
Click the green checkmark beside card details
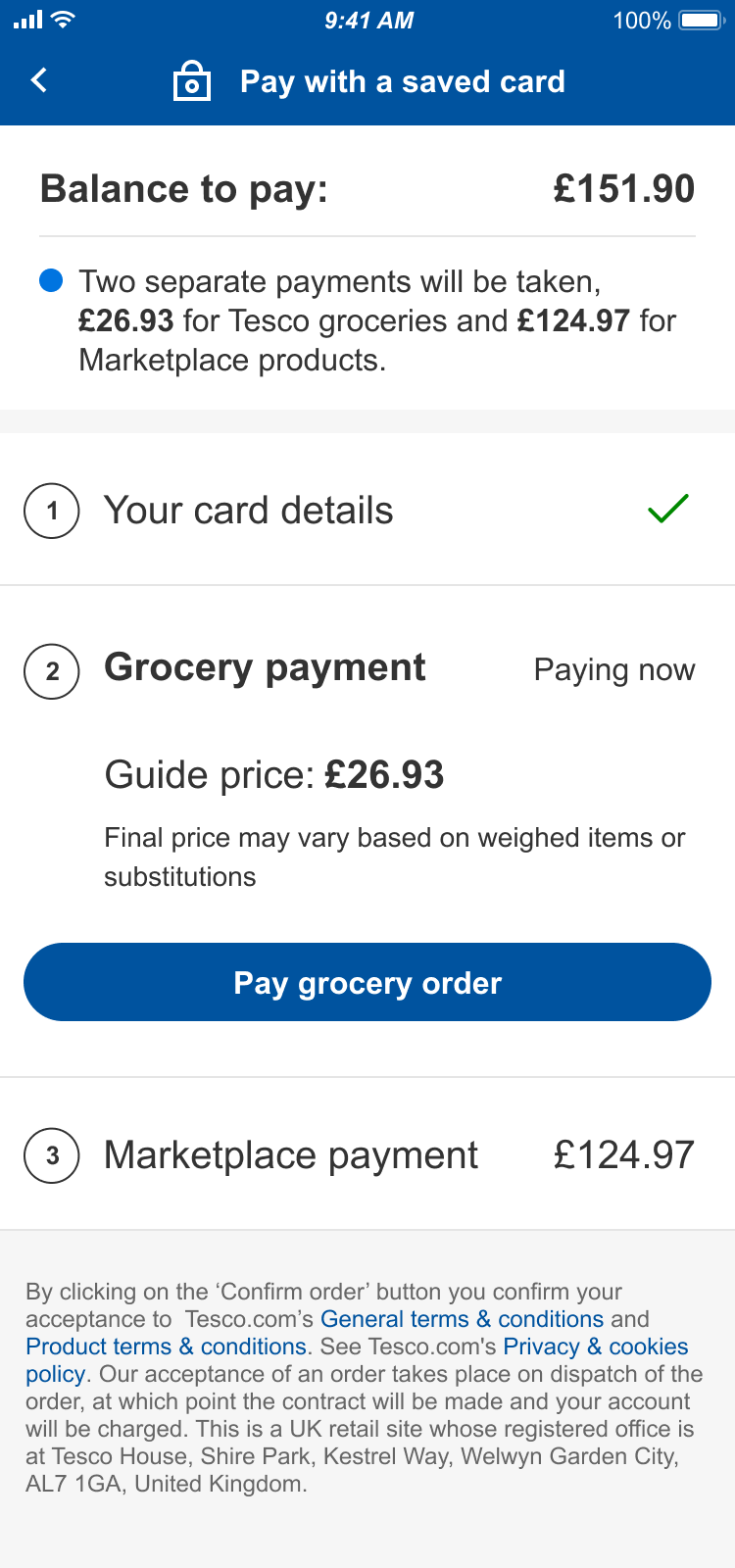[668, 509]
